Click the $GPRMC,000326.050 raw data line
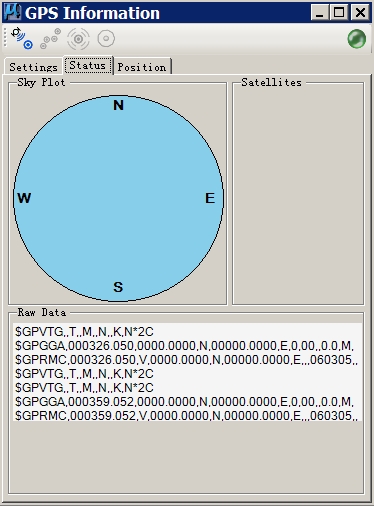374x506 pixels. click(x=187, y=360)
